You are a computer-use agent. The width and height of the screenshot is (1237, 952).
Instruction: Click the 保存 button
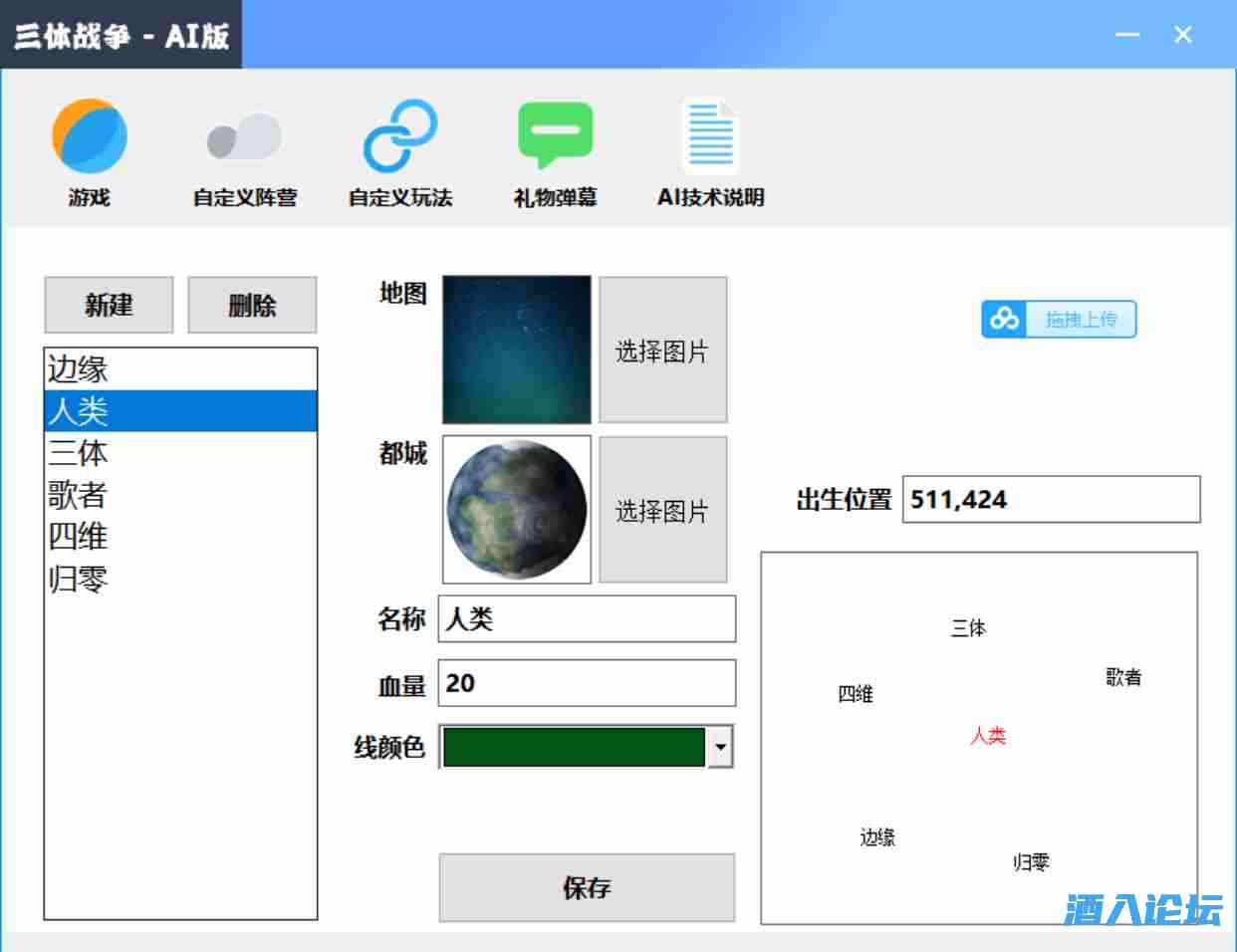(587, 887)
